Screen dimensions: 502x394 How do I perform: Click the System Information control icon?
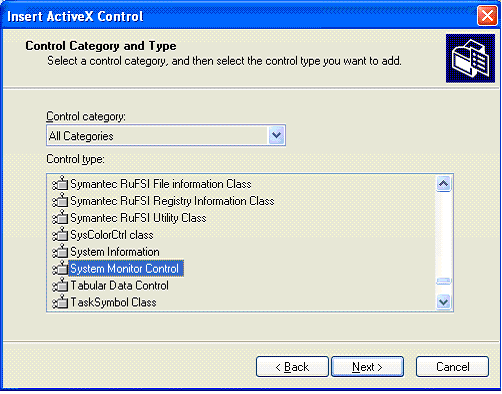click(x=60, y=252)
